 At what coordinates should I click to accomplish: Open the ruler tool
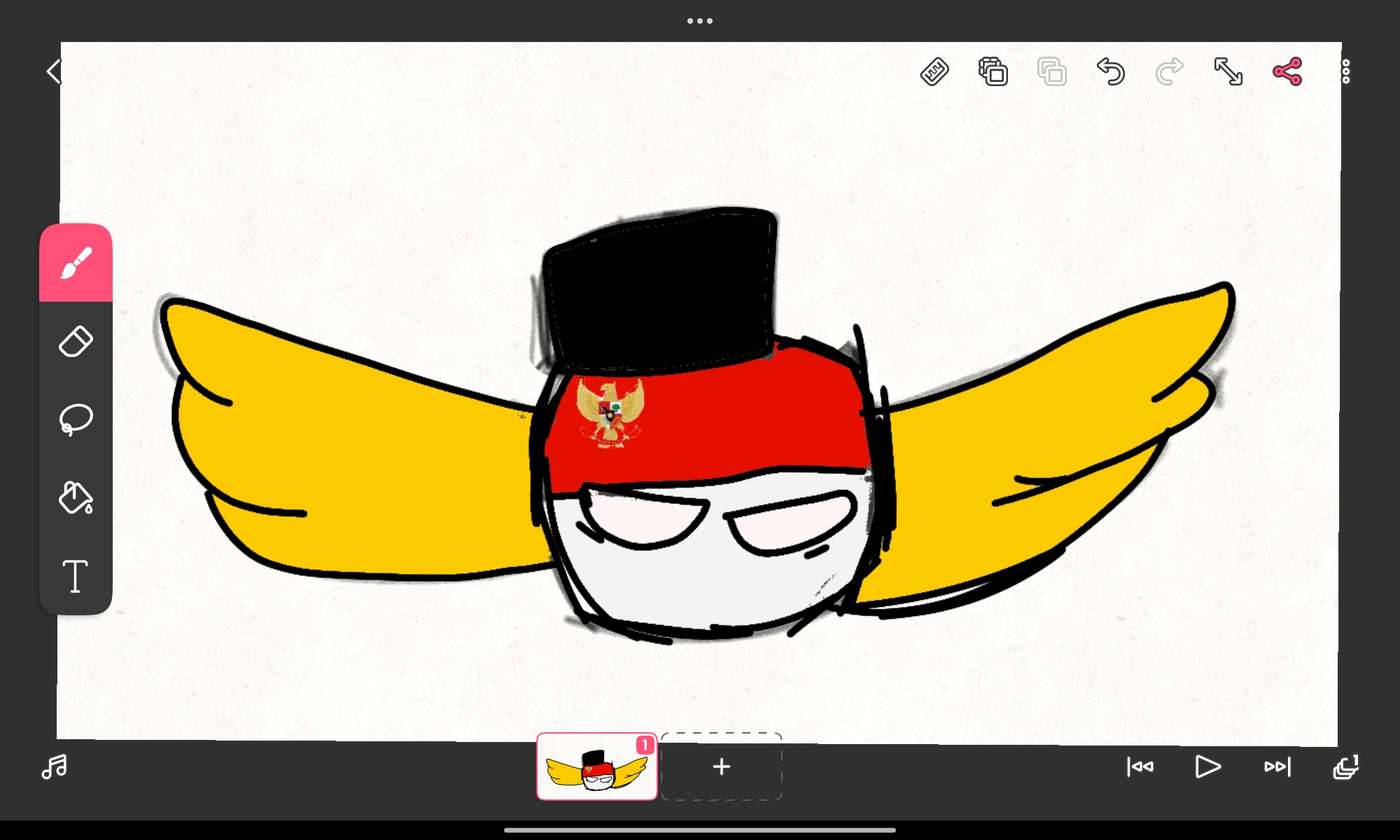coord(934,71)
